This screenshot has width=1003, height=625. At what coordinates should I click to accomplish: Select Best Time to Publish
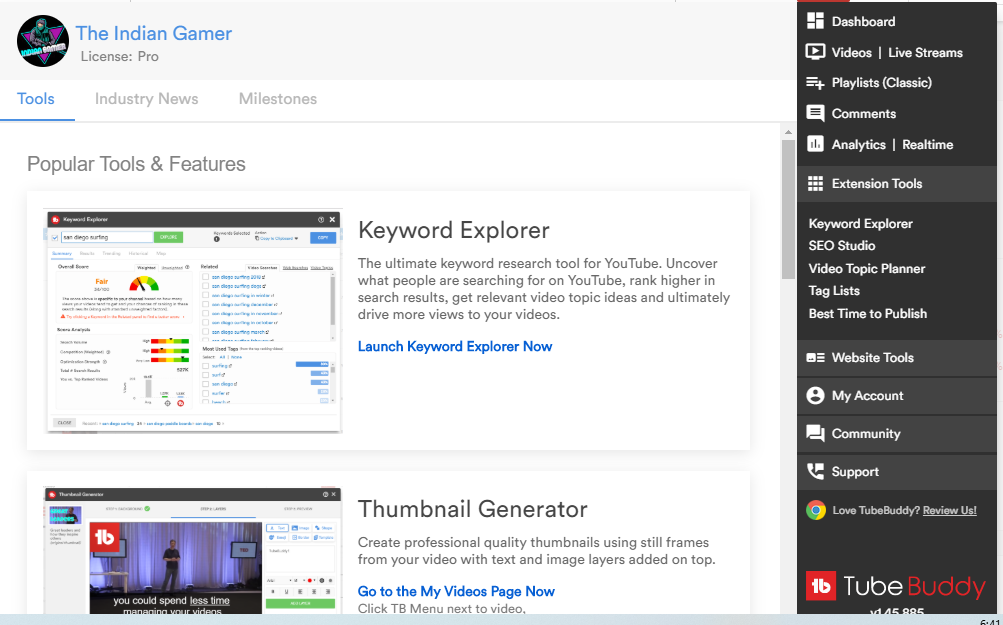[x=867, y=313]
